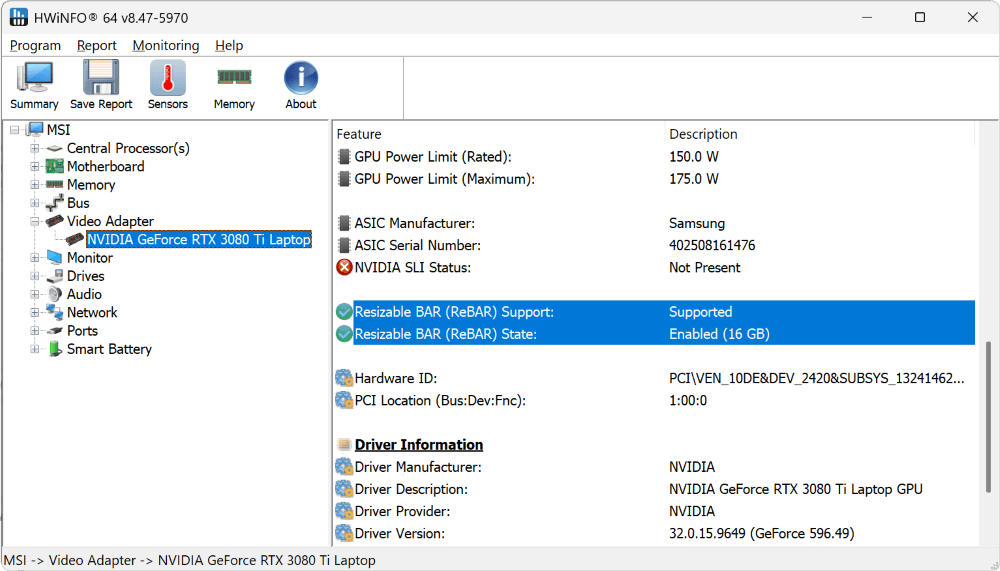Click the gear icon beside Driver Version
The width and height of the screenshot is (1000, 571).
[344, 533]
